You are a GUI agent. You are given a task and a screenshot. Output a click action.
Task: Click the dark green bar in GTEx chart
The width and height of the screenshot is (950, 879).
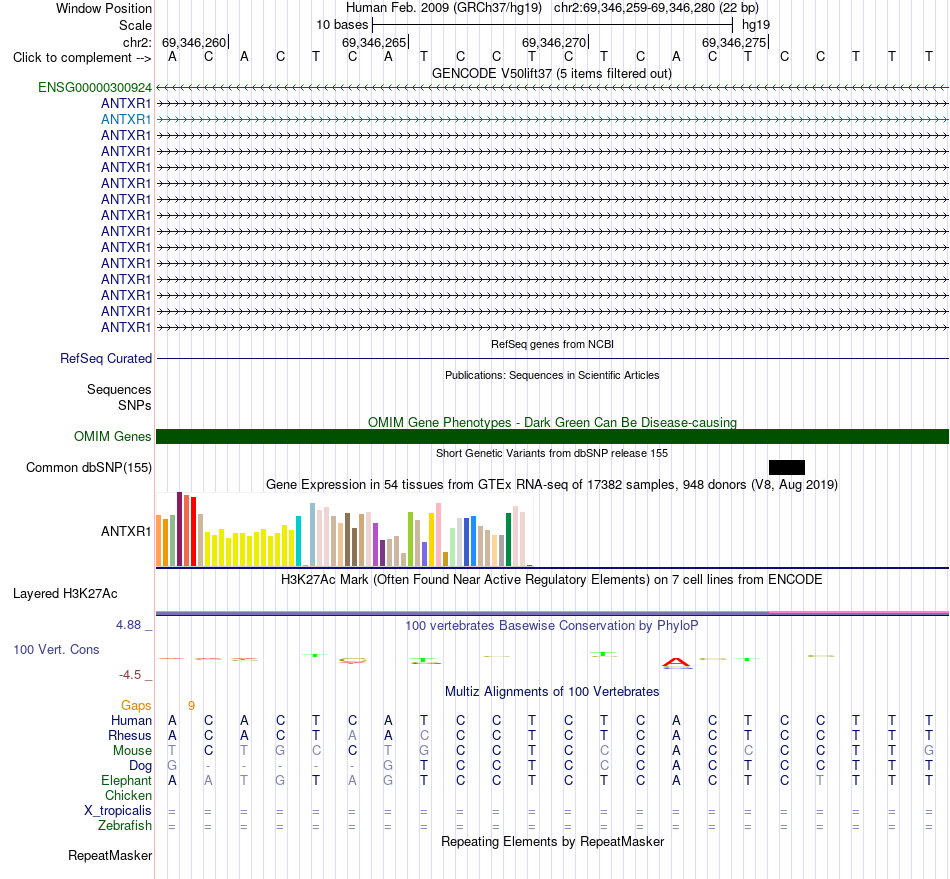coord(508,540)
